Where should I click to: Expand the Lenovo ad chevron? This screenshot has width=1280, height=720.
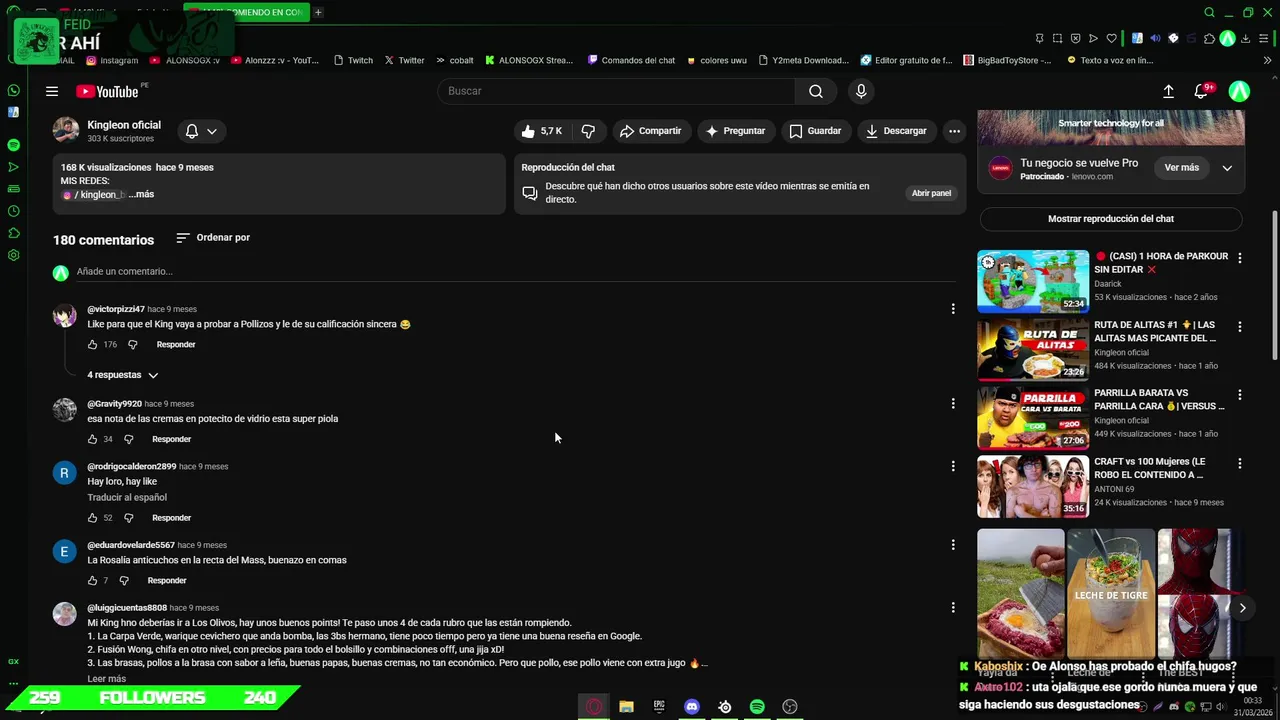pos(1227,168)
